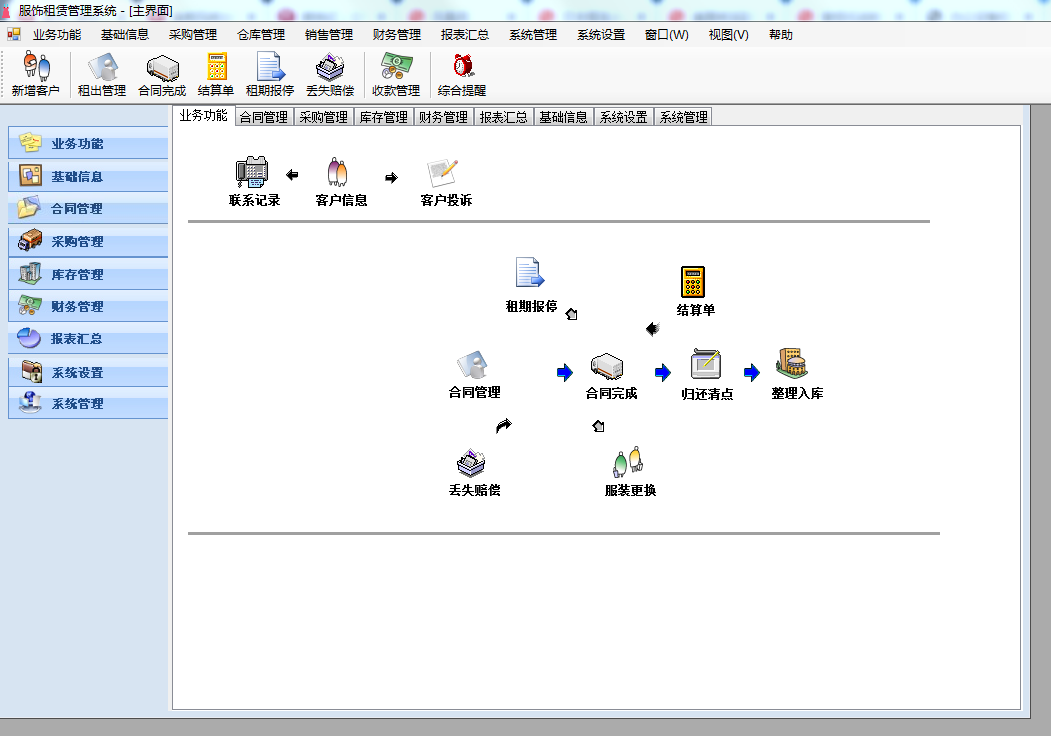Click the 归还清点 clipboard icon
The image size is (1051, 736).
pos(705,372)
